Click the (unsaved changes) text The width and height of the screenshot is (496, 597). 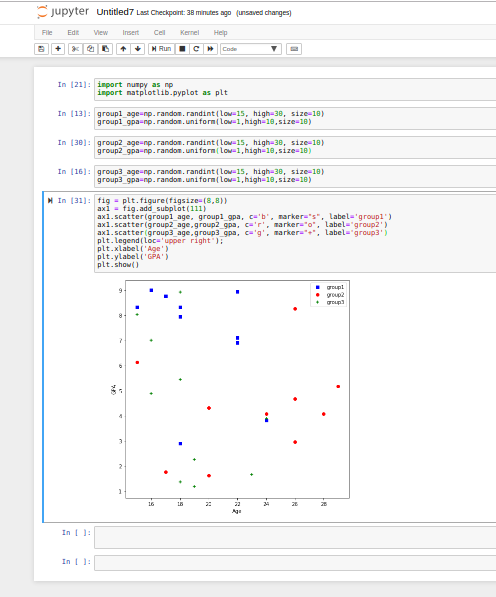click(264, 13)
